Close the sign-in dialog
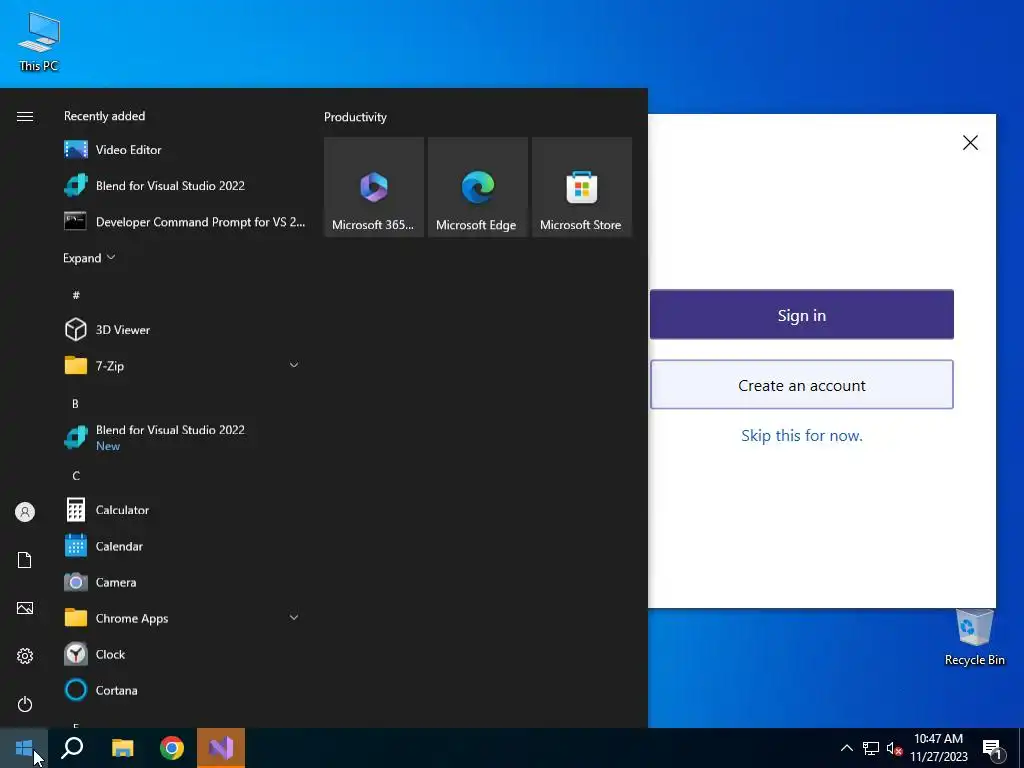The width and height of the screenshot is (1024, 768). point(970,142)
